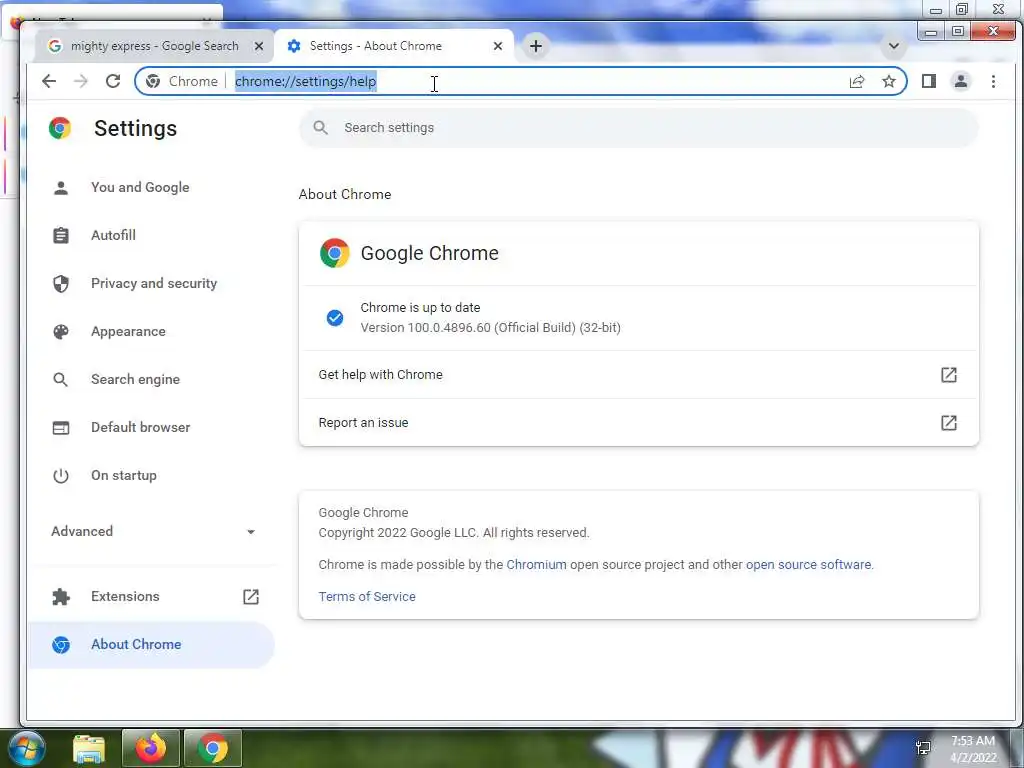Click the Extensions external link icon
The width and height of the screenshot is (1024, 768).
251,596
